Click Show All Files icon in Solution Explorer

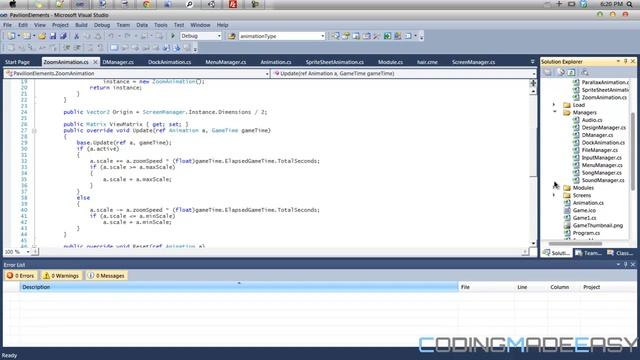(x=561, y=72)
